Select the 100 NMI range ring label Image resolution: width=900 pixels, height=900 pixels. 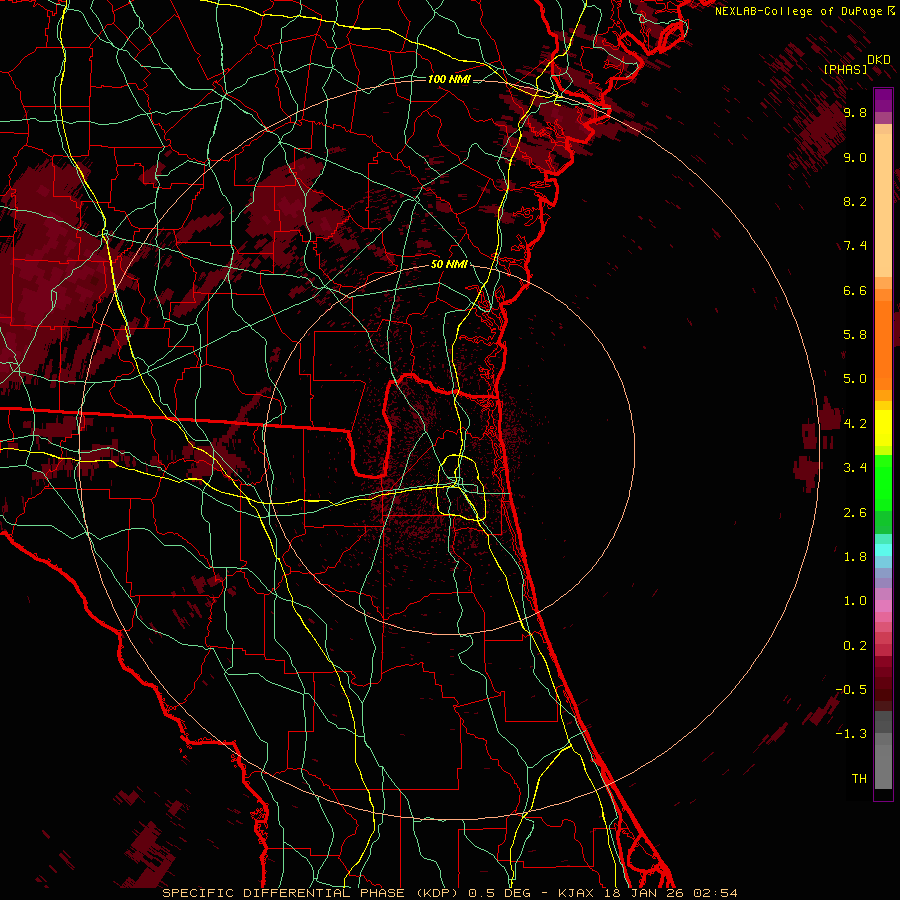click(449, 79)
